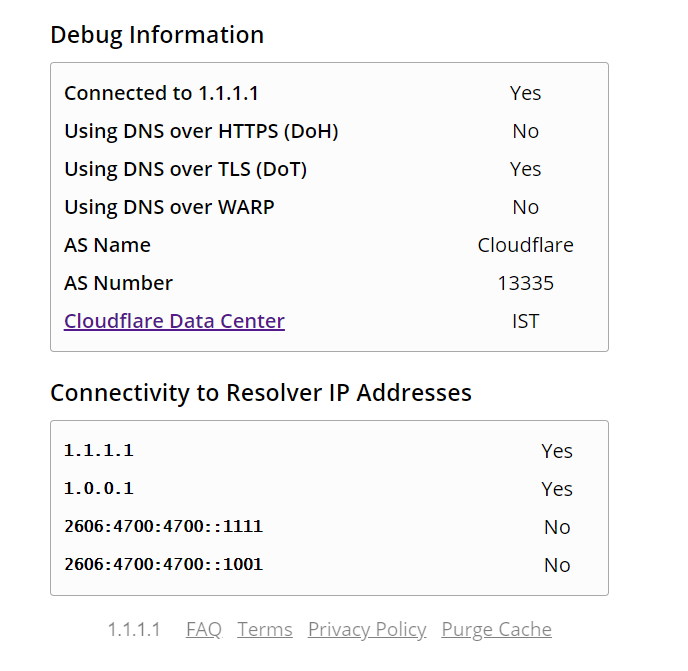The height and width of the screenshot is (671, 688).
Task: Click the Purge Cache link
Action: pyautogui.click(x=496, y=630)
